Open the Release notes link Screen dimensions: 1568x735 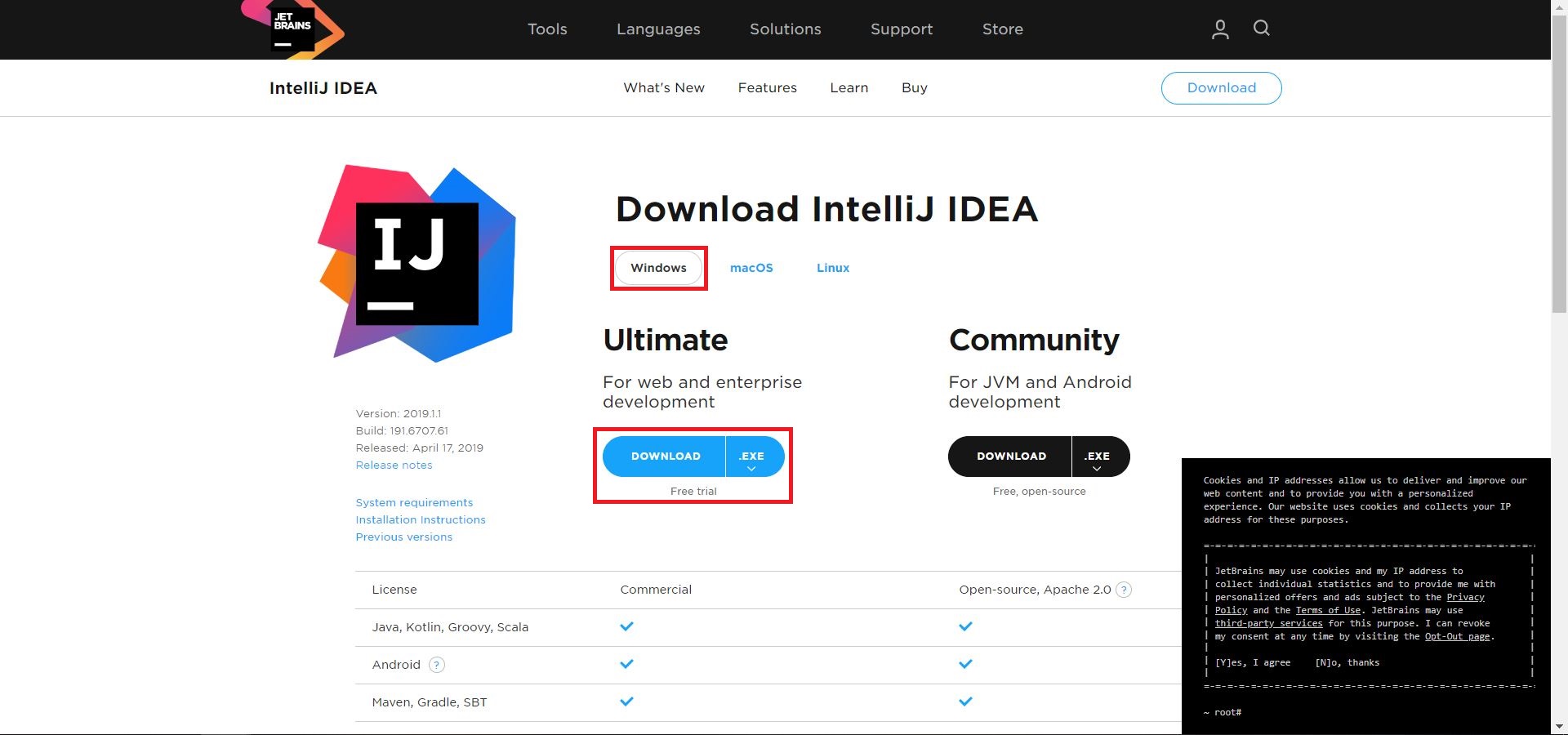pos(394,465)
